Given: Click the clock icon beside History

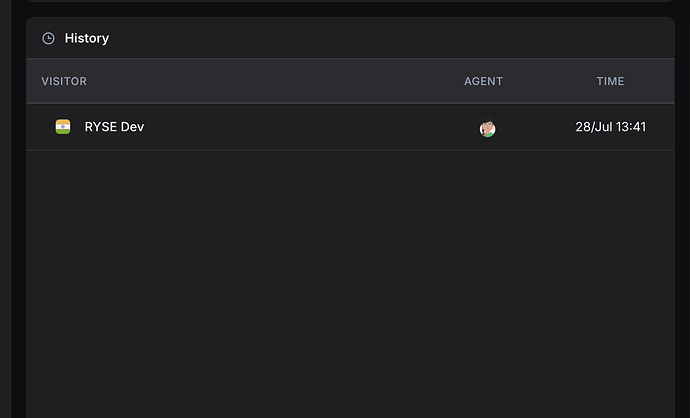Looking at the screenshot, I should pyautogui.click(x=48, y=38).
